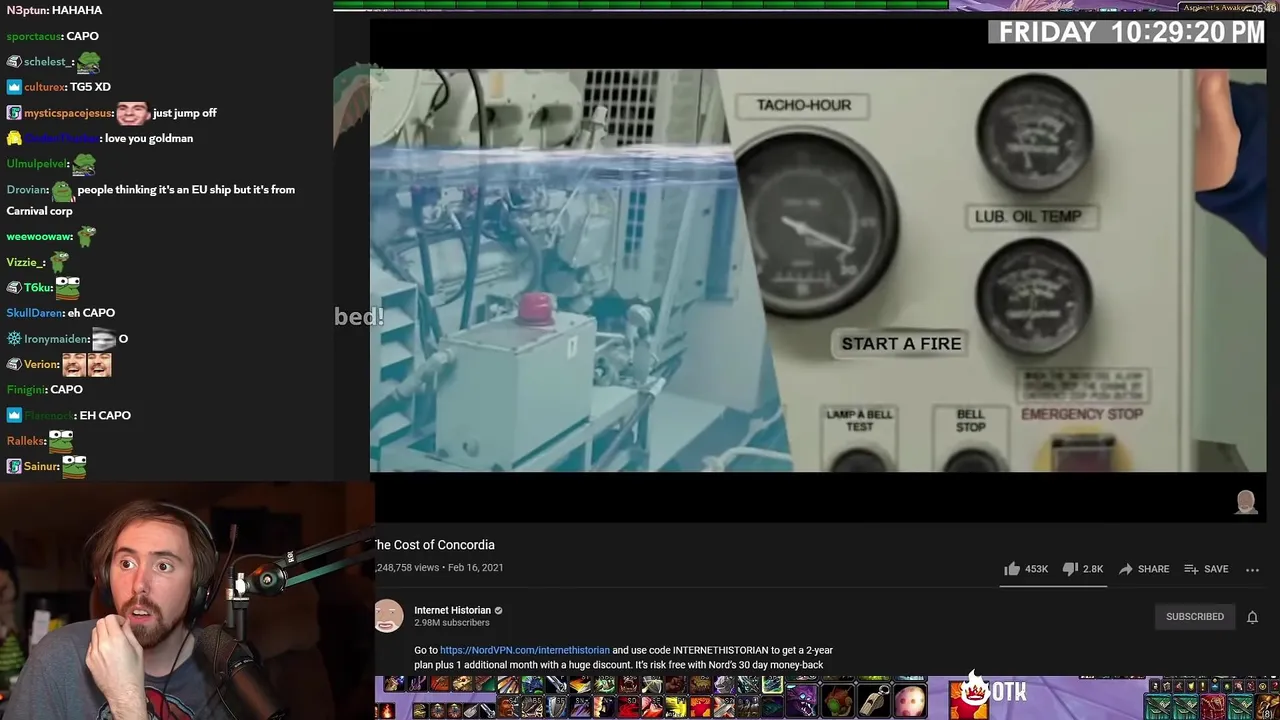The image size is (1280, 720).
Task: Click the crown badge before 'EH CAPO' message
Action: 14,415
